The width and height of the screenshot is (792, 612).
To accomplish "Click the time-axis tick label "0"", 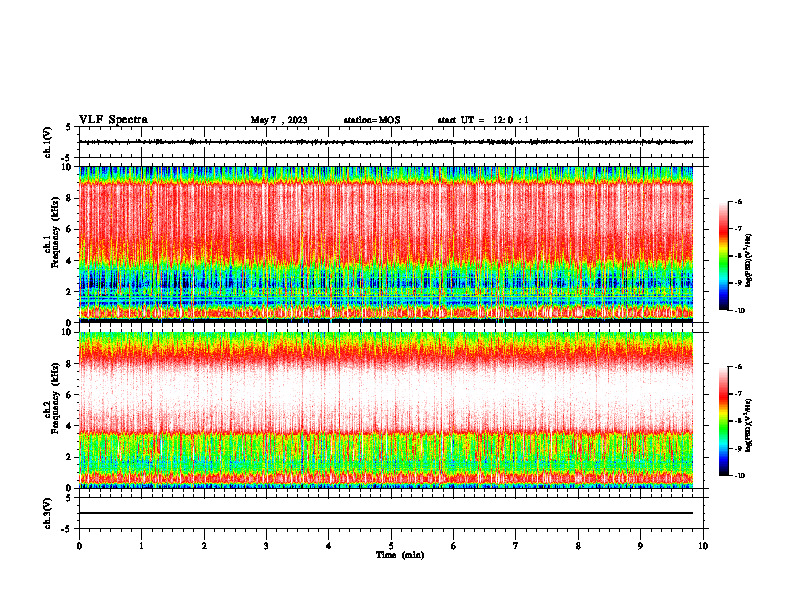I will (x=79, y=546).
